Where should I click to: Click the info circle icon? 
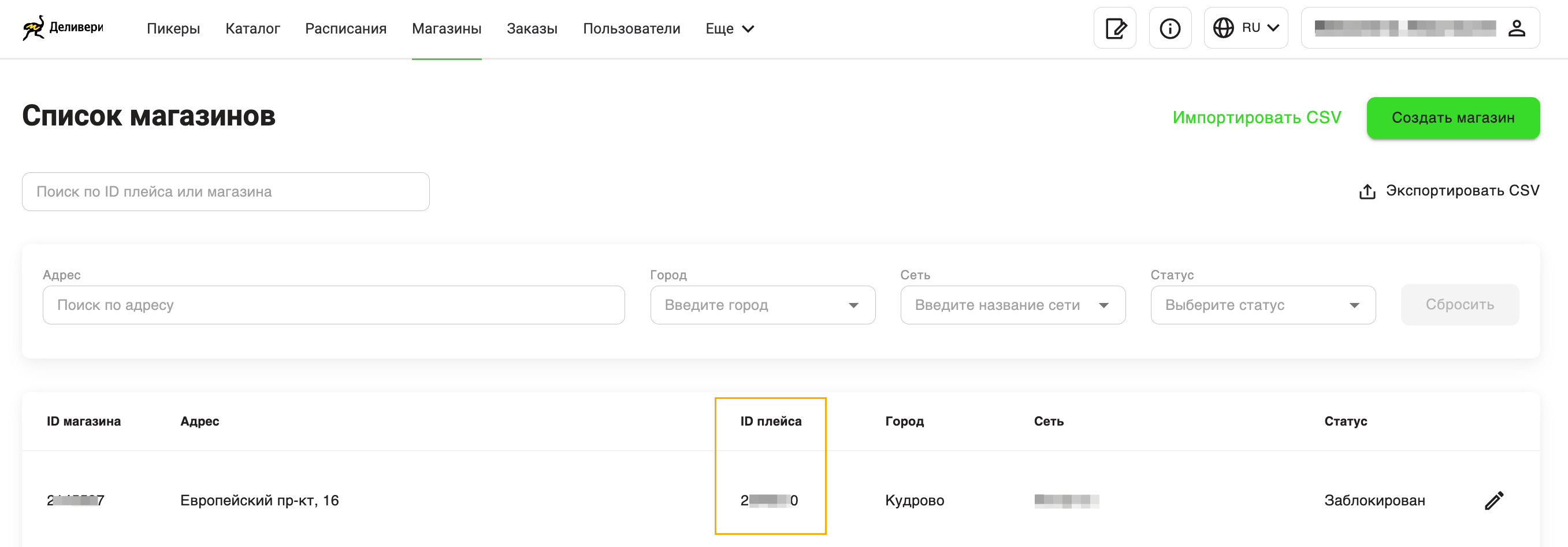1170,28
